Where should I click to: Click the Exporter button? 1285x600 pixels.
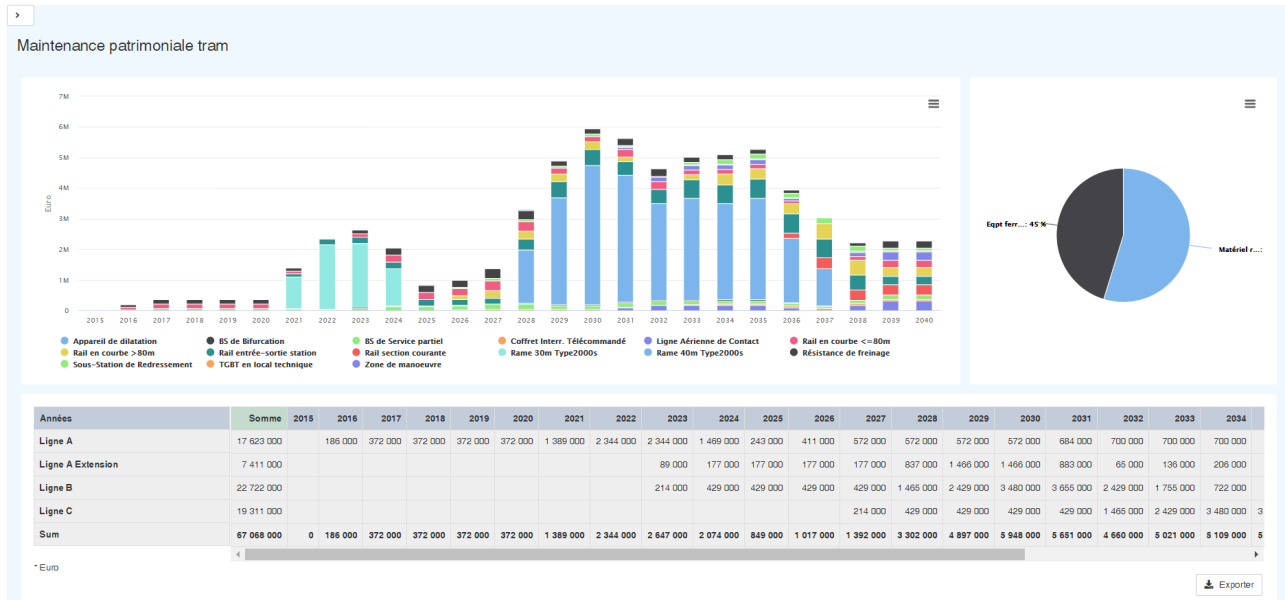point(1228,585)
